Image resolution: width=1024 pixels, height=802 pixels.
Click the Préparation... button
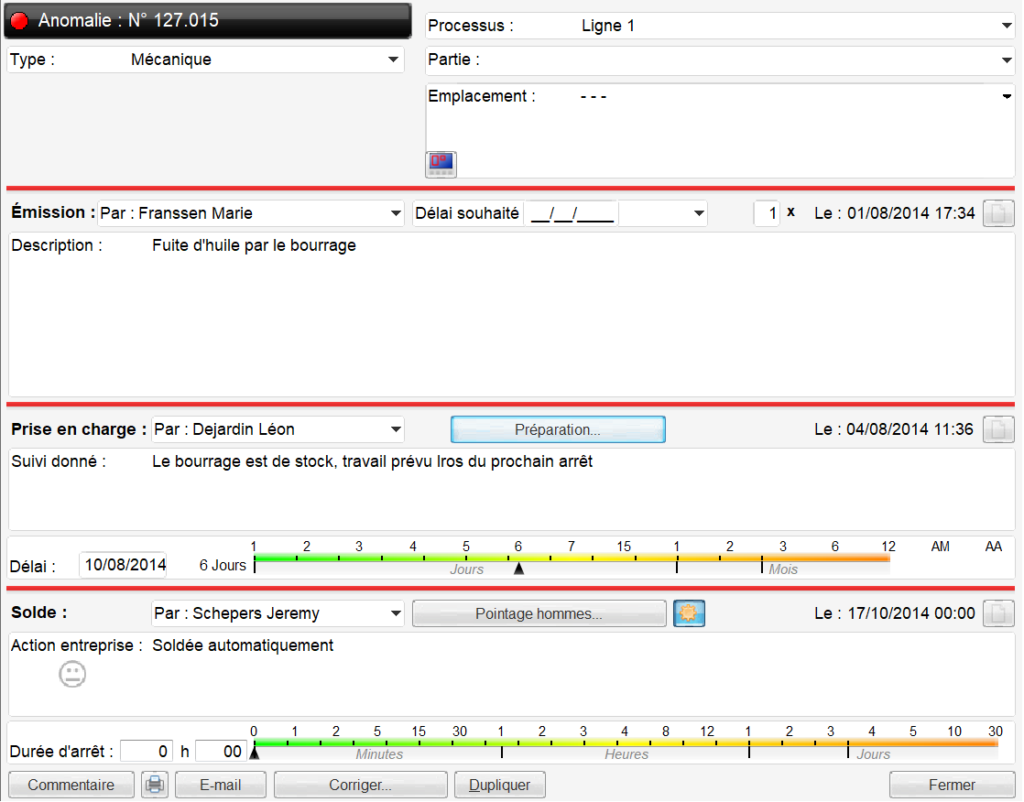[x=558, y=430]
